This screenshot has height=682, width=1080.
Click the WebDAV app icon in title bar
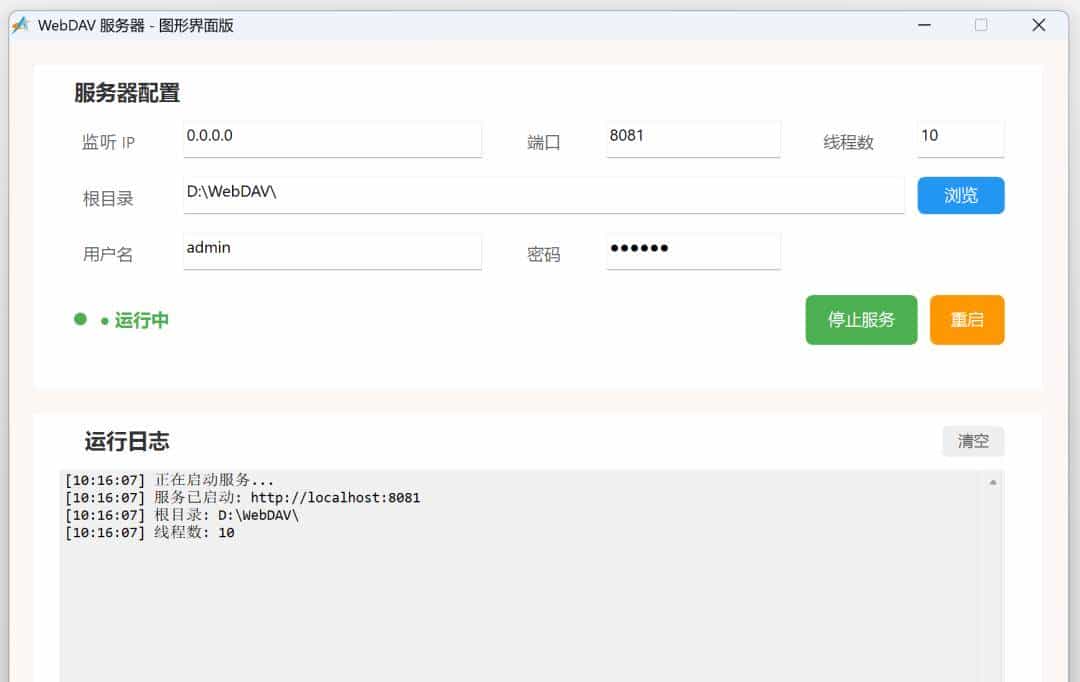click(x=18, y=24)
